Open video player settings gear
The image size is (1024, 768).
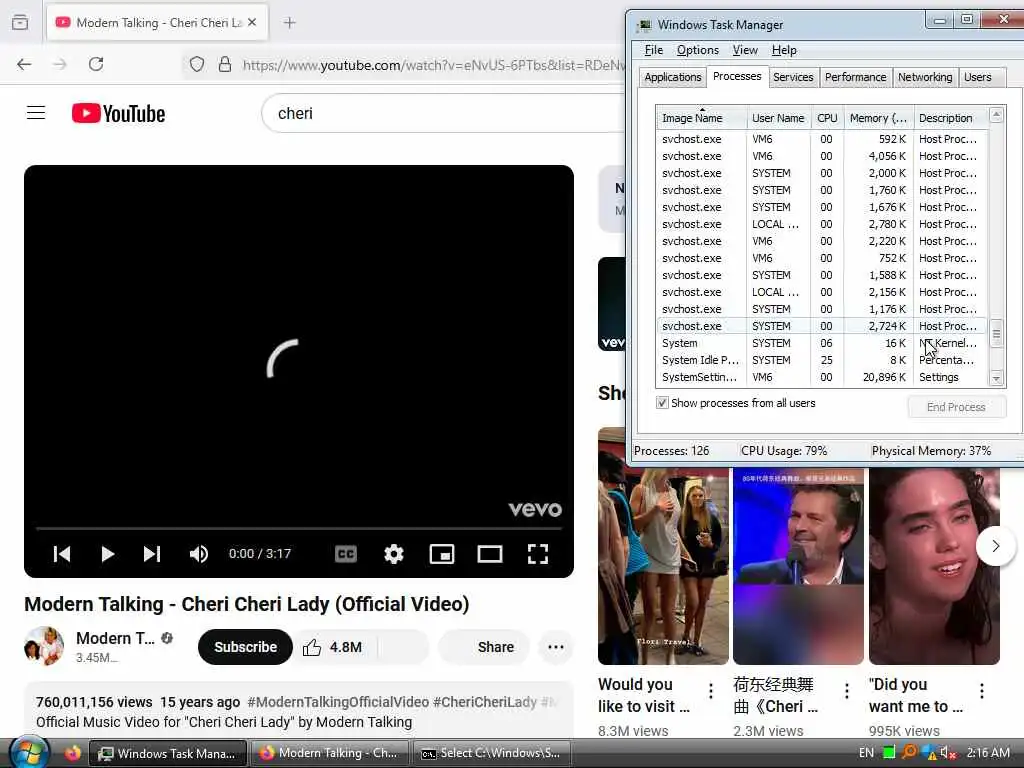(394, 554)
